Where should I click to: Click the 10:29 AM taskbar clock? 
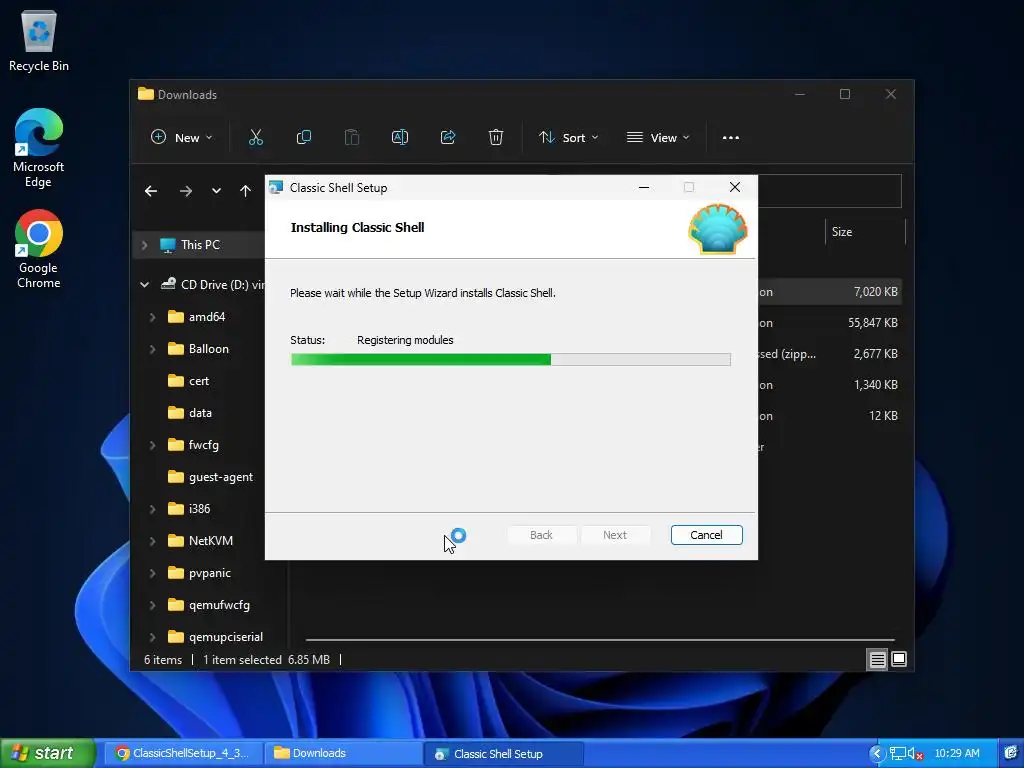click(x=957, y=753)
